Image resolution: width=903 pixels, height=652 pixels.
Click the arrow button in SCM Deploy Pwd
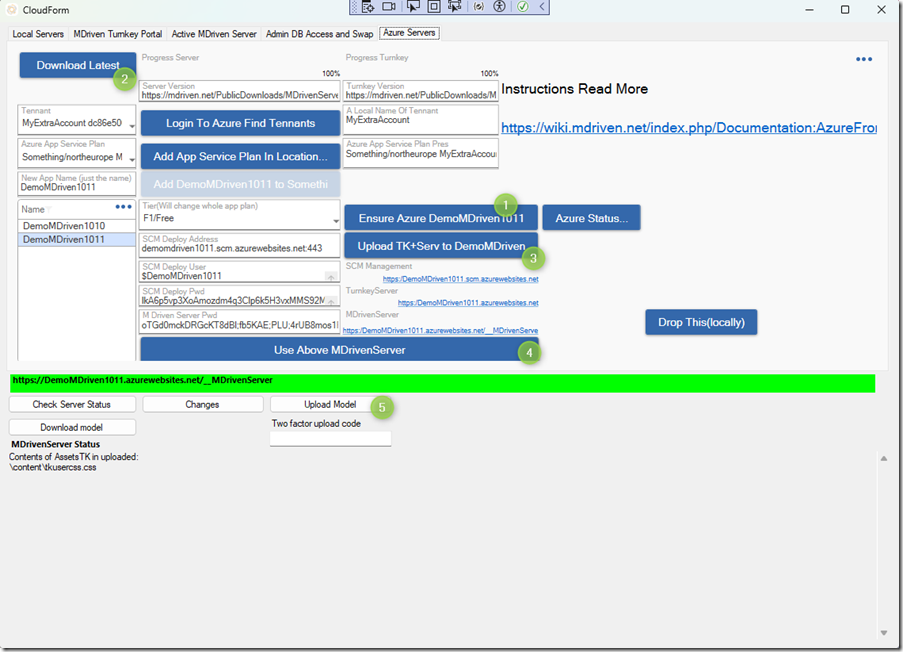pyautogui.click(x=331, y=301)
